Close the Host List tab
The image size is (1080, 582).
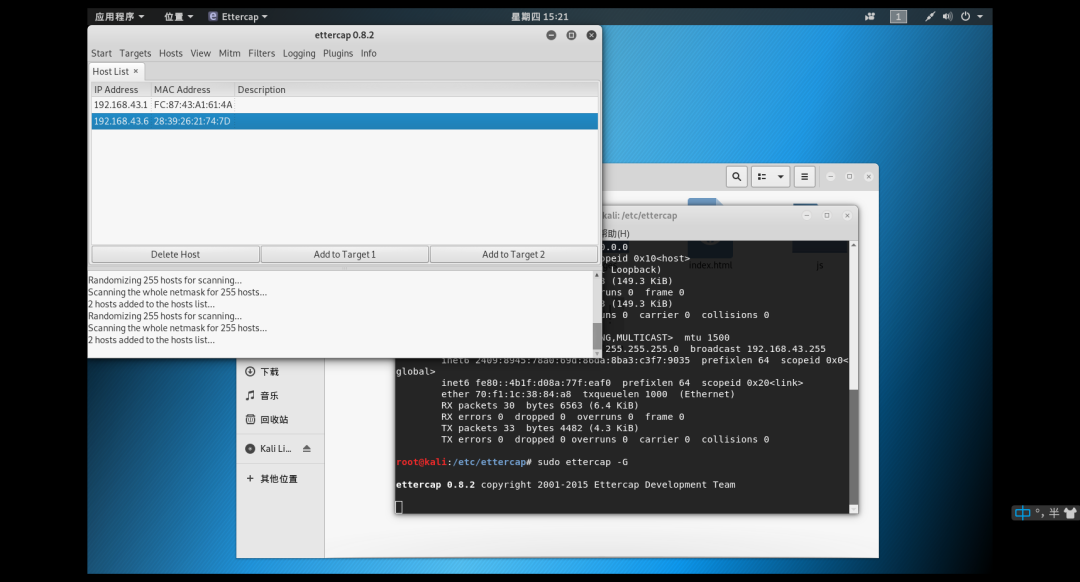pos(136,71)
